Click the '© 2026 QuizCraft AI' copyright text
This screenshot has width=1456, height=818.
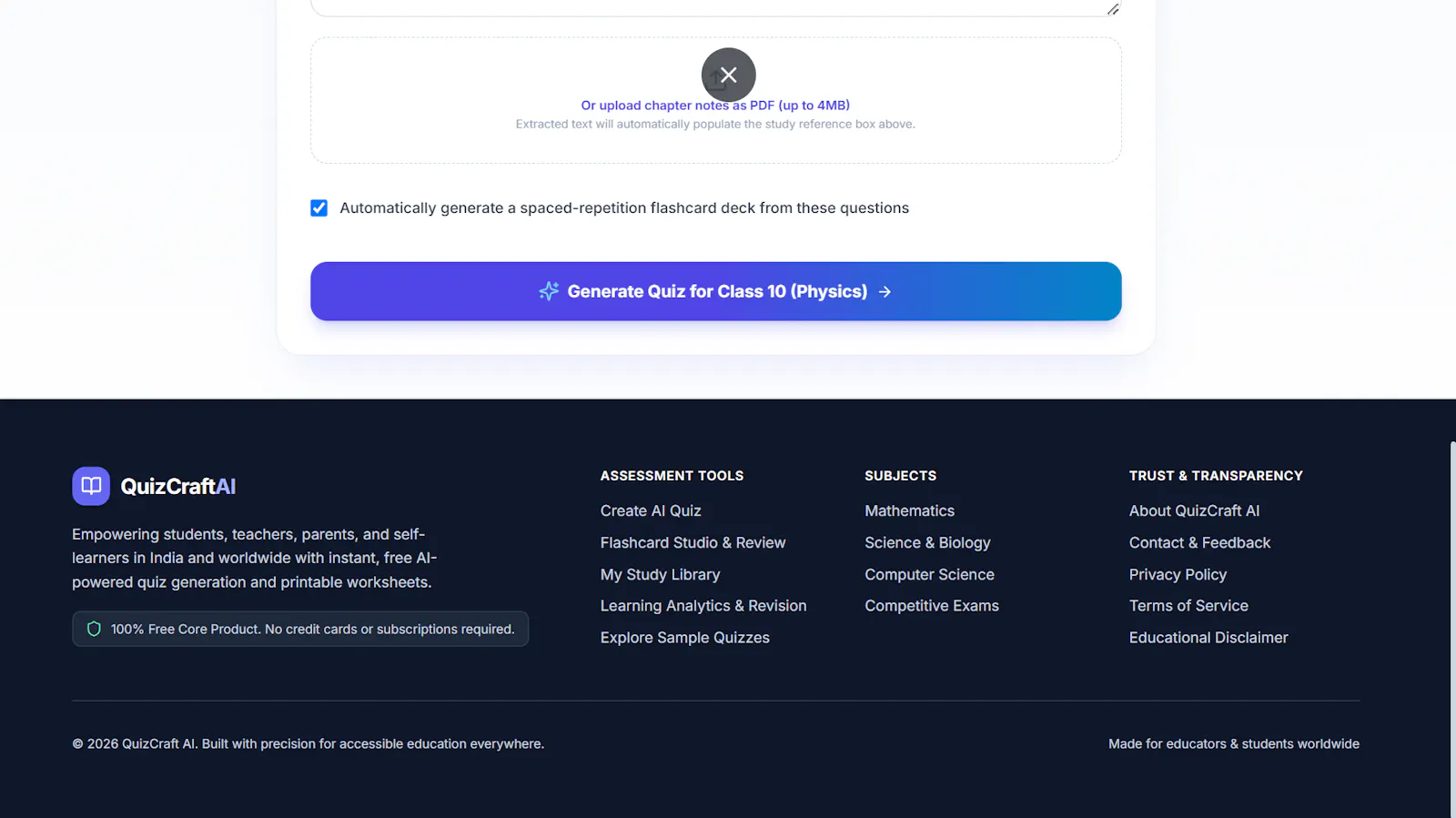coord(308,744)
